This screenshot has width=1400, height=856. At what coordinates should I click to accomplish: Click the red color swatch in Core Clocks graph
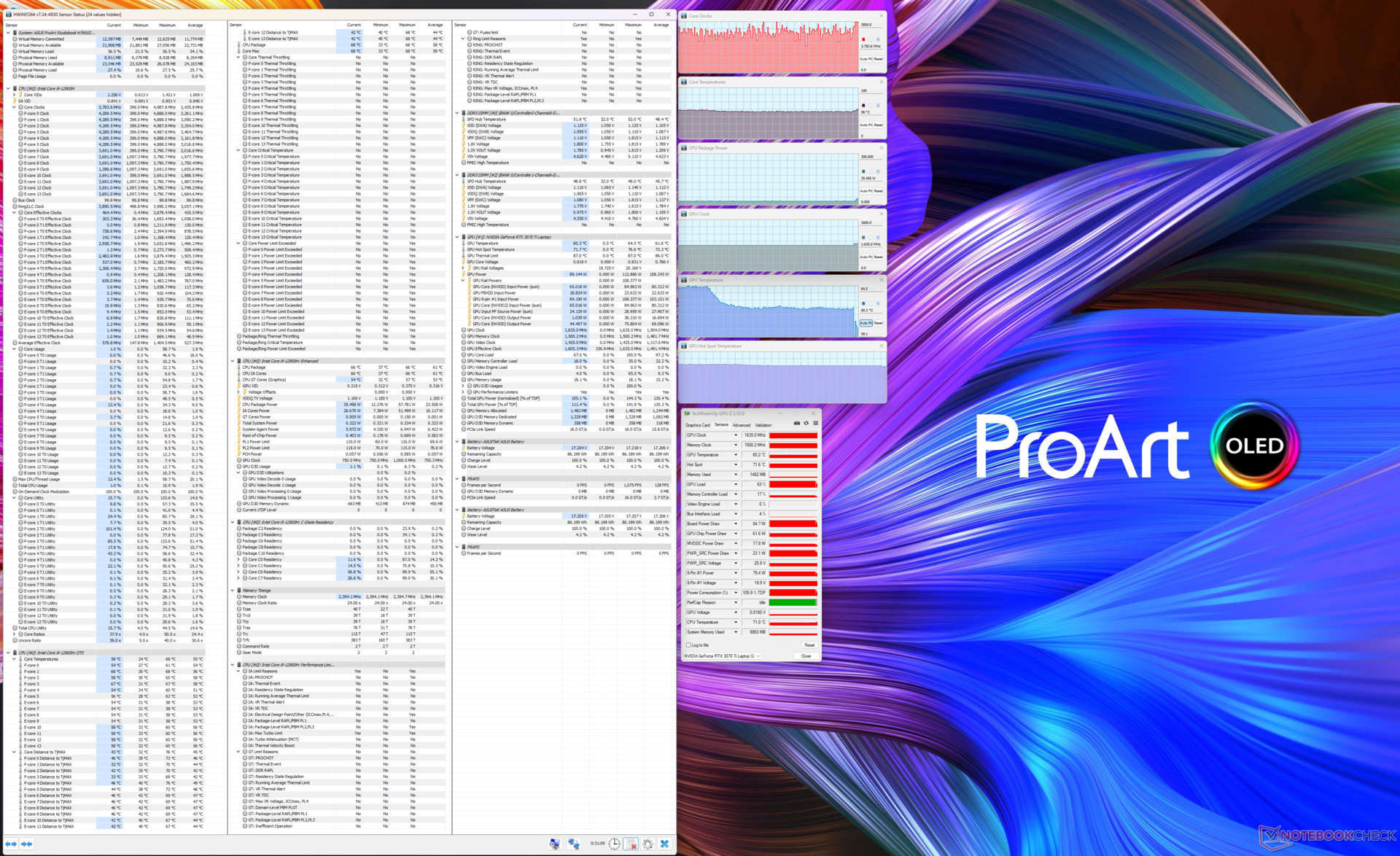point(864,39)
